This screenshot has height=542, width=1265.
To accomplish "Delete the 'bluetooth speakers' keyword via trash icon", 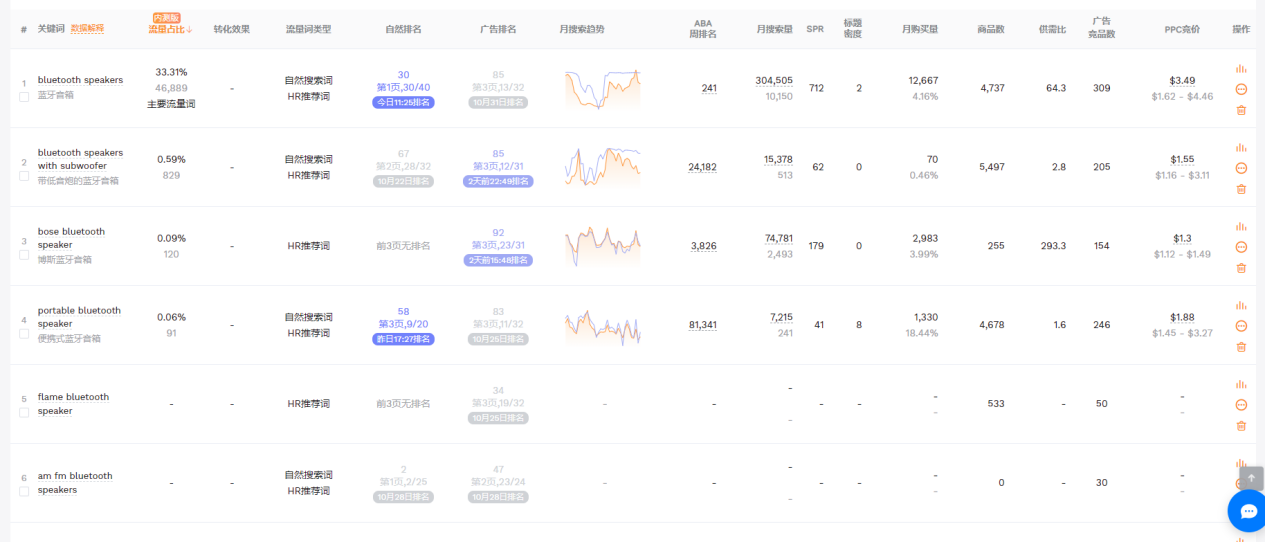I will coord(1241,110).
